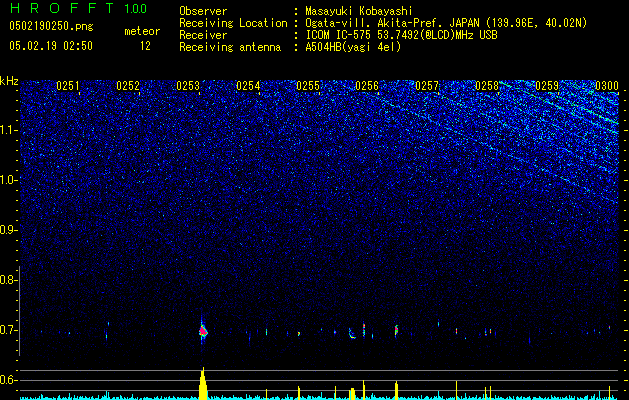Click frequency axis value 1.1
The image size is (629, 400).
click(9, 130)
